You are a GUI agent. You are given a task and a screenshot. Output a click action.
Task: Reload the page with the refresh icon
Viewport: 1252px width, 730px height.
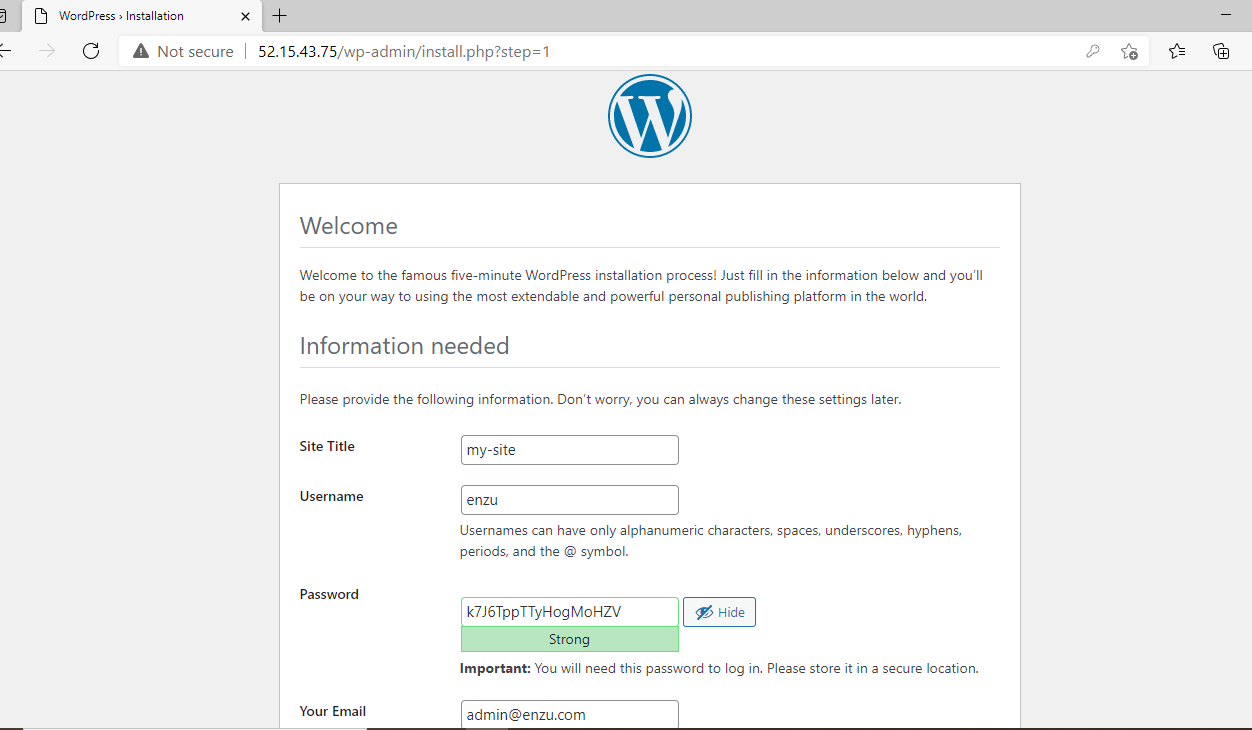(91, 51)
